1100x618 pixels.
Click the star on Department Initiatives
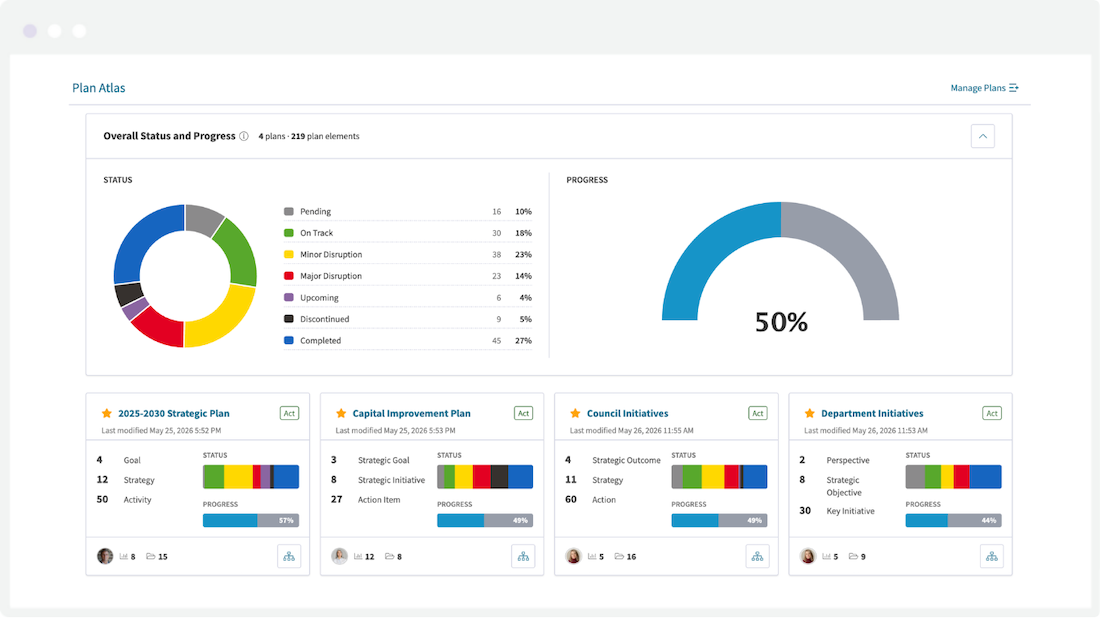tap(810, 413)
